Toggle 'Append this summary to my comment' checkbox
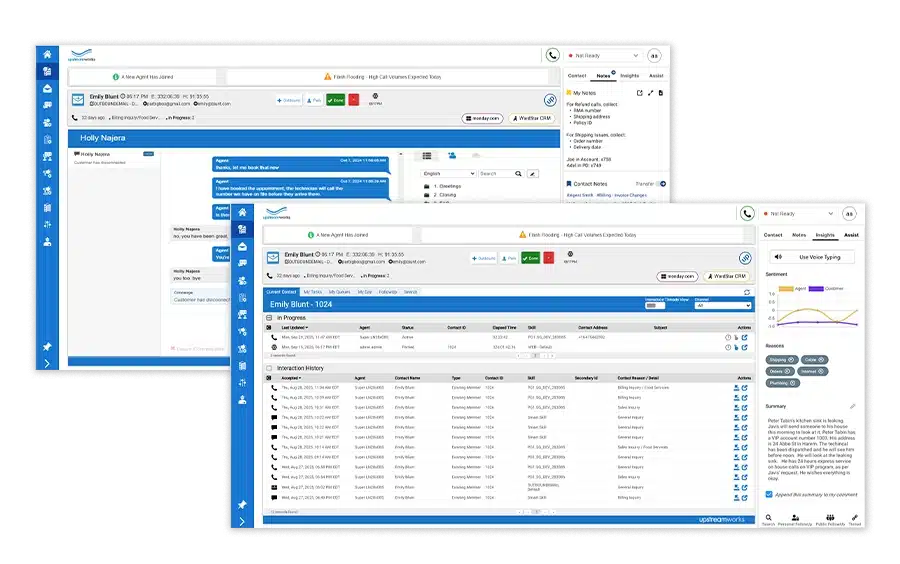This screenshot has height=564, width=900. [768, 494]
